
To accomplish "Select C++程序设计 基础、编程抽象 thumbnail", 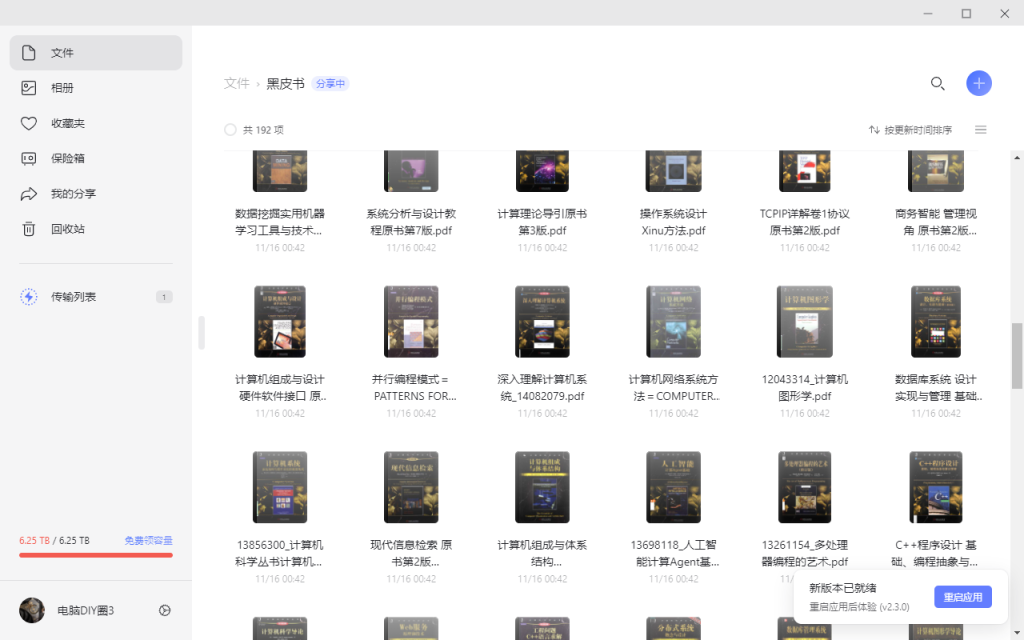I will click(936, 487).
